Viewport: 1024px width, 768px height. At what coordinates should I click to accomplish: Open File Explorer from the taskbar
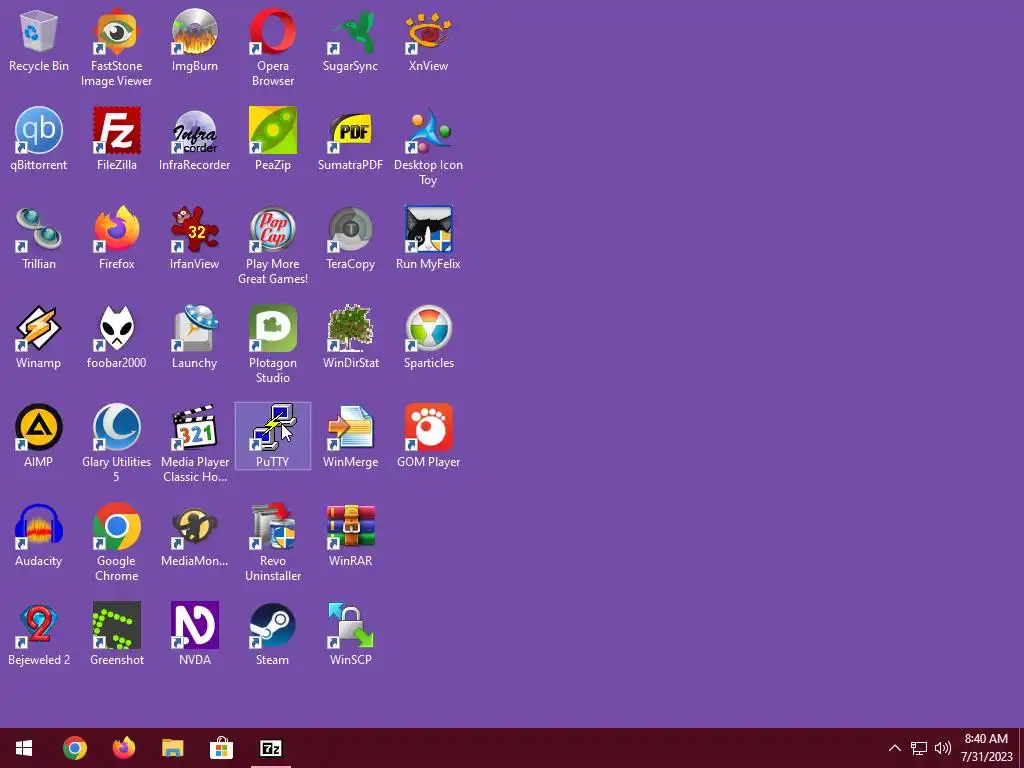pos(172,748)
